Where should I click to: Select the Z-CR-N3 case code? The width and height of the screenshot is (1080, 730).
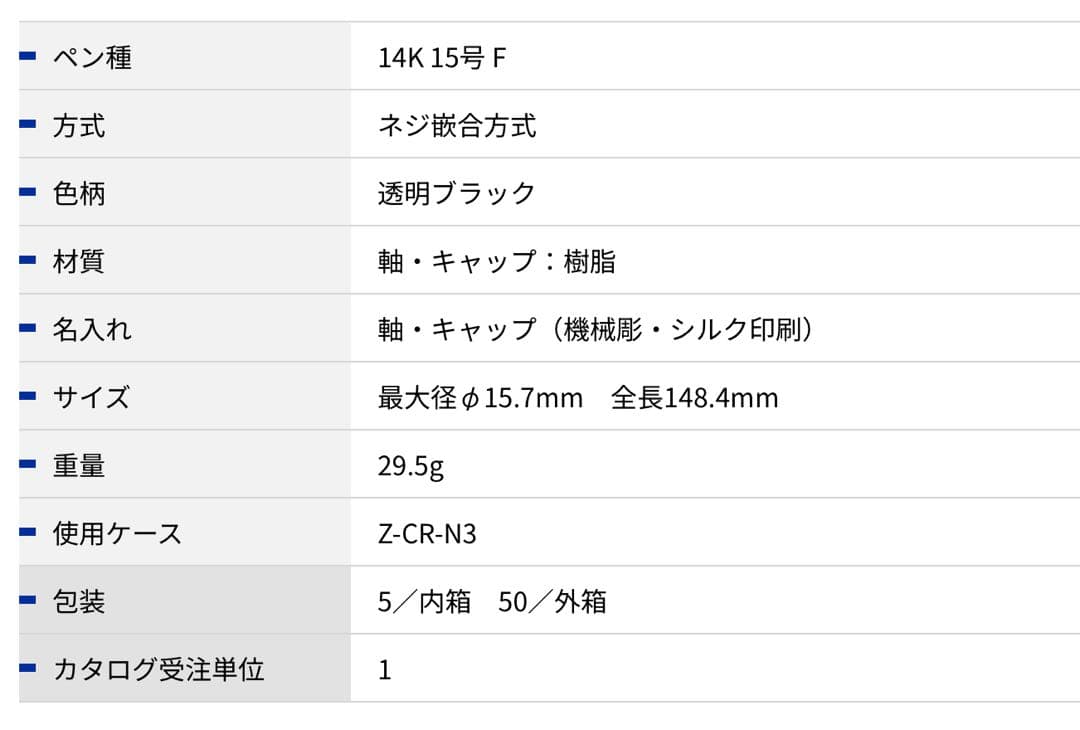coord(427,534)
